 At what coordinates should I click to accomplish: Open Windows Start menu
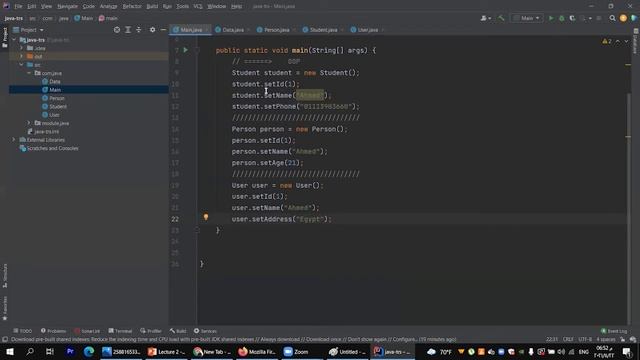pyautogui.click(x=10, y=351)
